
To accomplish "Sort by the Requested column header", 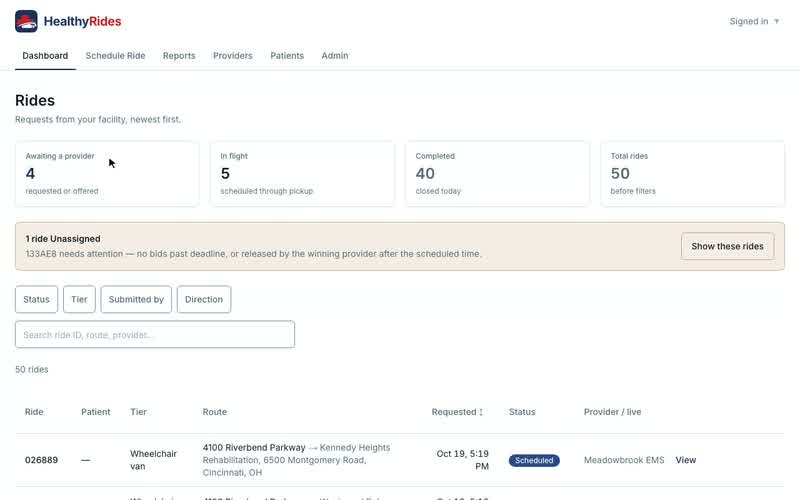I will point(457,412).
